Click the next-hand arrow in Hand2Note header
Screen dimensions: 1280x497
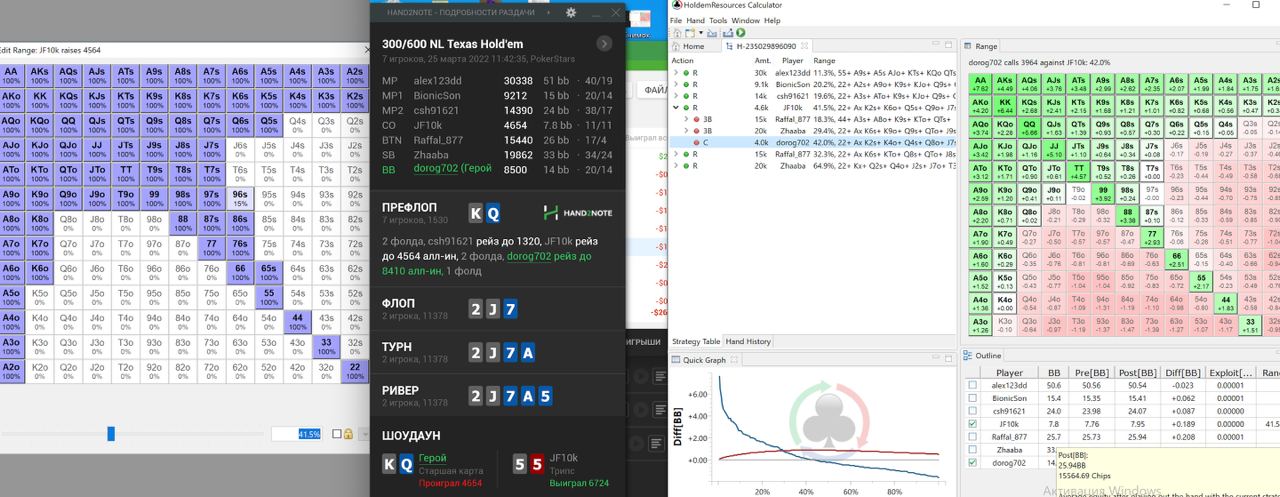(603, 44)
